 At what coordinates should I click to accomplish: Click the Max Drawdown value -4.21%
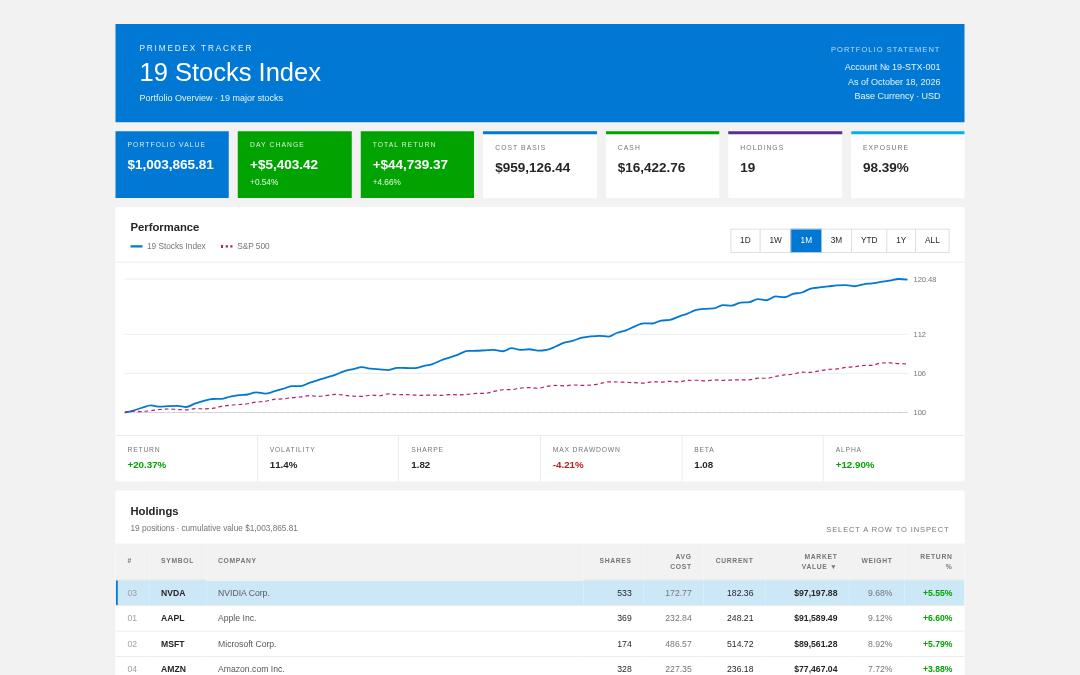coord(568,465)
